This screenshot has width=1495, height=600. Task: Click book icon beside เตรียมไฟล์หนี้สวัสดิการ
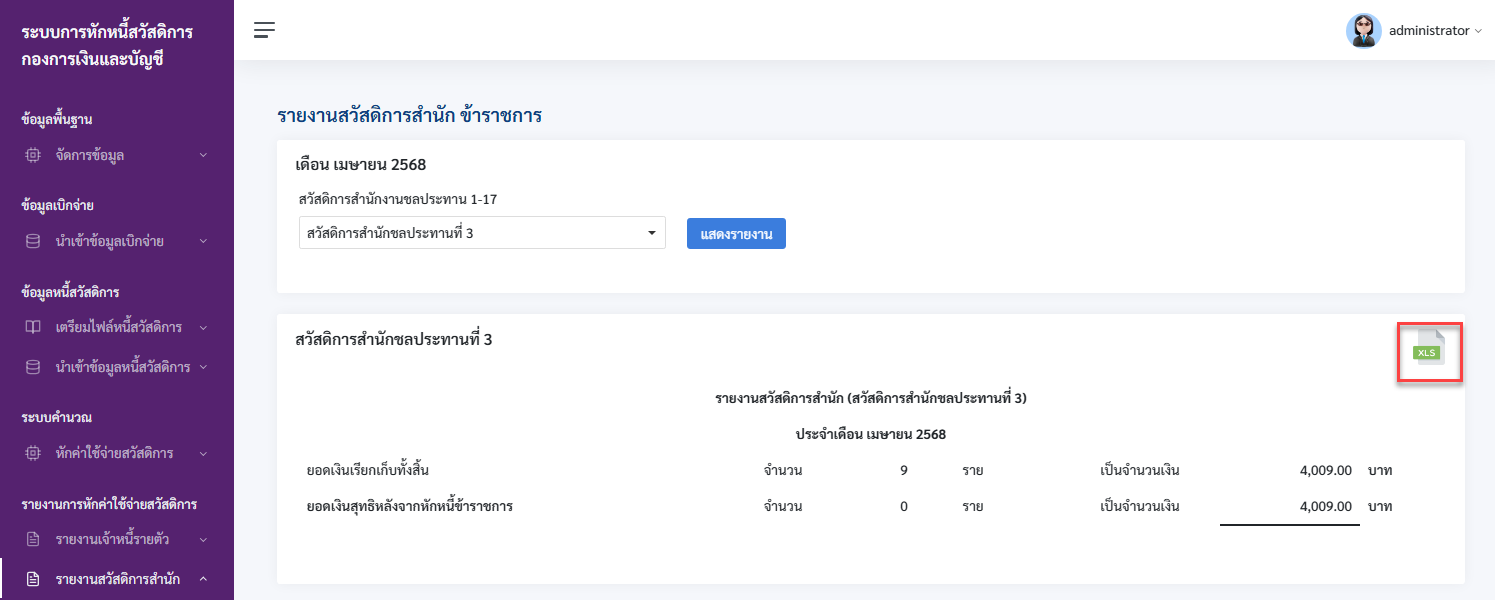pyautogui.click(x=33, y=327)
